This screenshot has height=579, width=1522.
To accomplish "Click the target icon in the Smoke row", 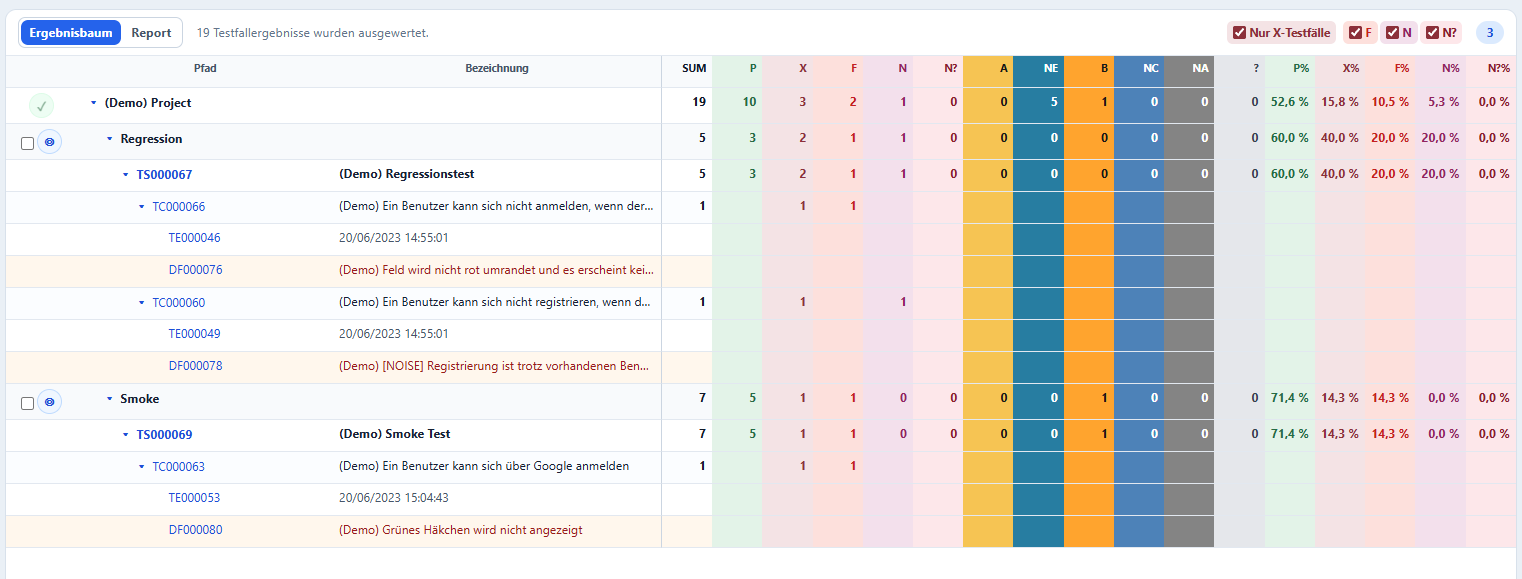I will pos(50,402).
